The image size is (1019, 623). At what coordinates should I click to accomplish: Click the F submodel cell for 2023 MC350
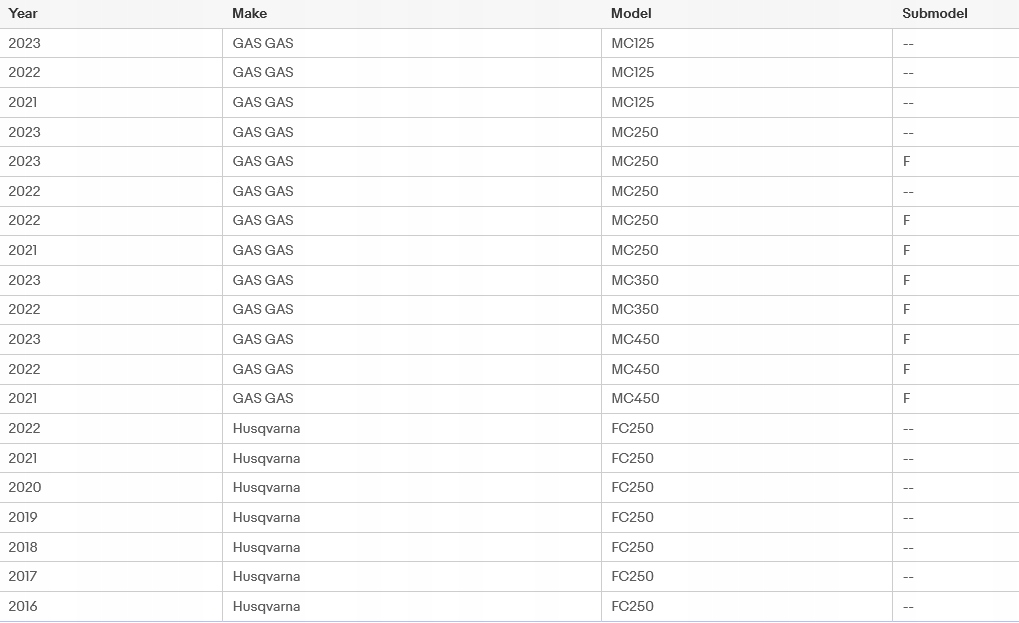907,280
